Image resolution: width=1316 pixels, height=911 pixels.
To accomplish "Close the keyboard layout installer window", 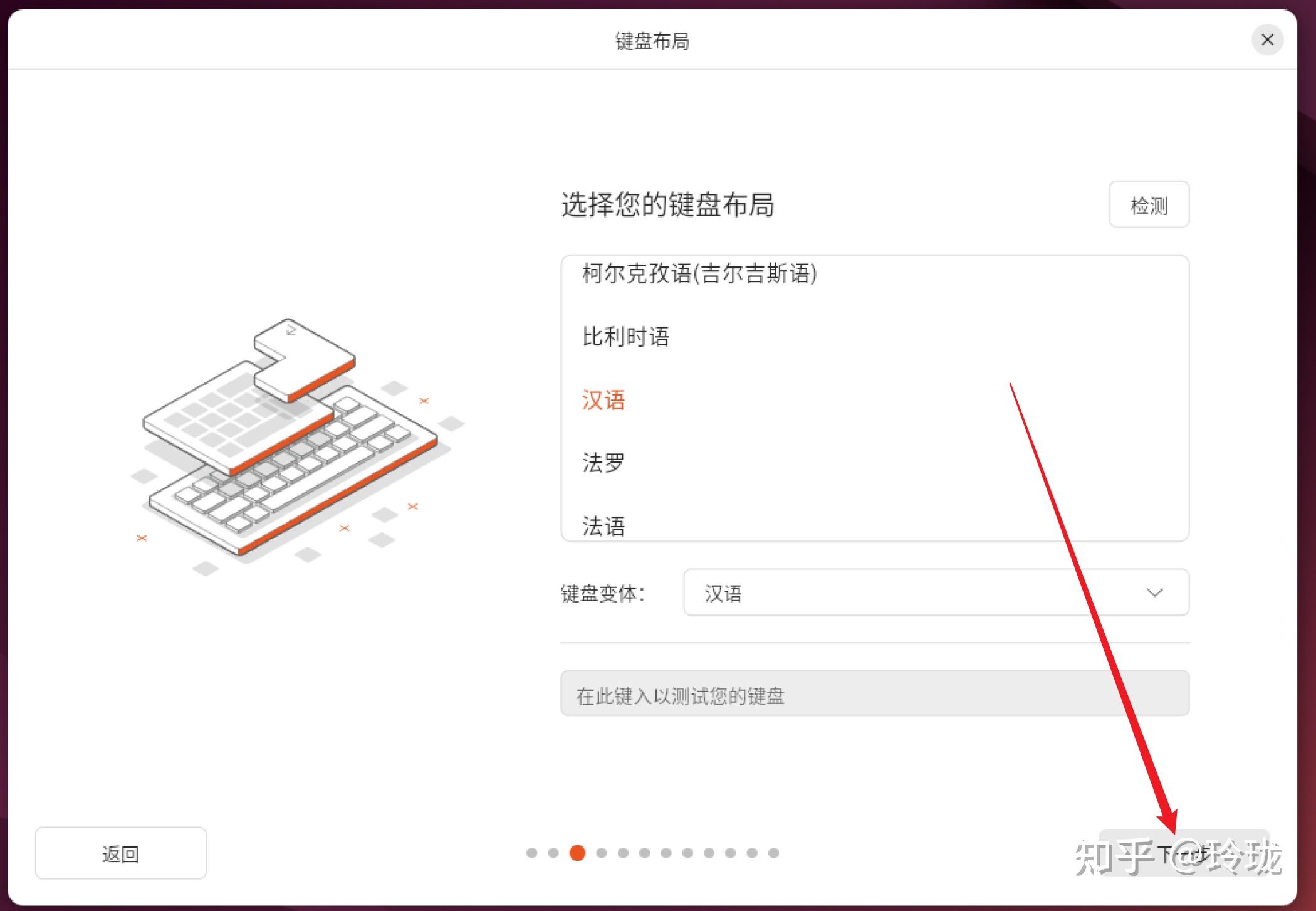I will pyautogui.click(x=1267, y=40).
